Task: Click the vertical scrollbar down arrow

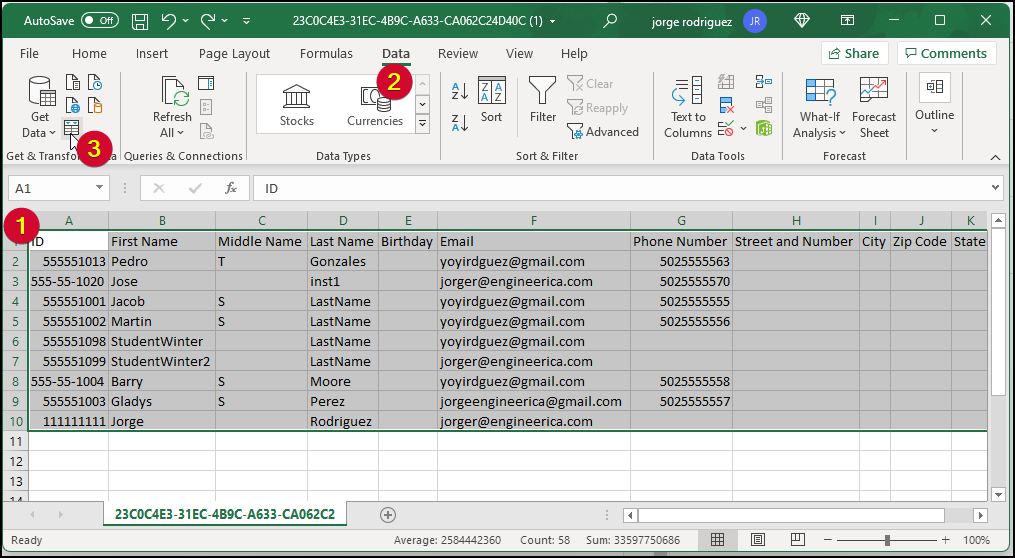Action: tap(998, 495)
